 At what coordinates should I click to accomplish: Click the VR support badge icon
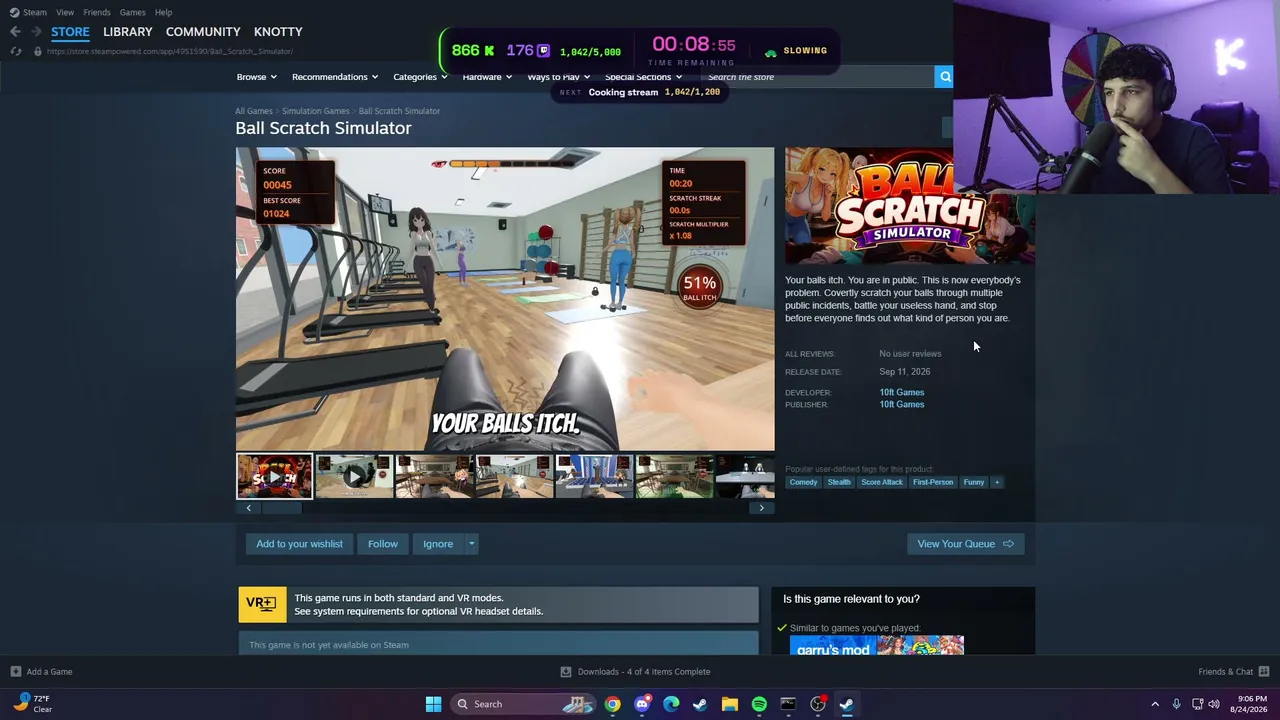[x=262, y=604]
